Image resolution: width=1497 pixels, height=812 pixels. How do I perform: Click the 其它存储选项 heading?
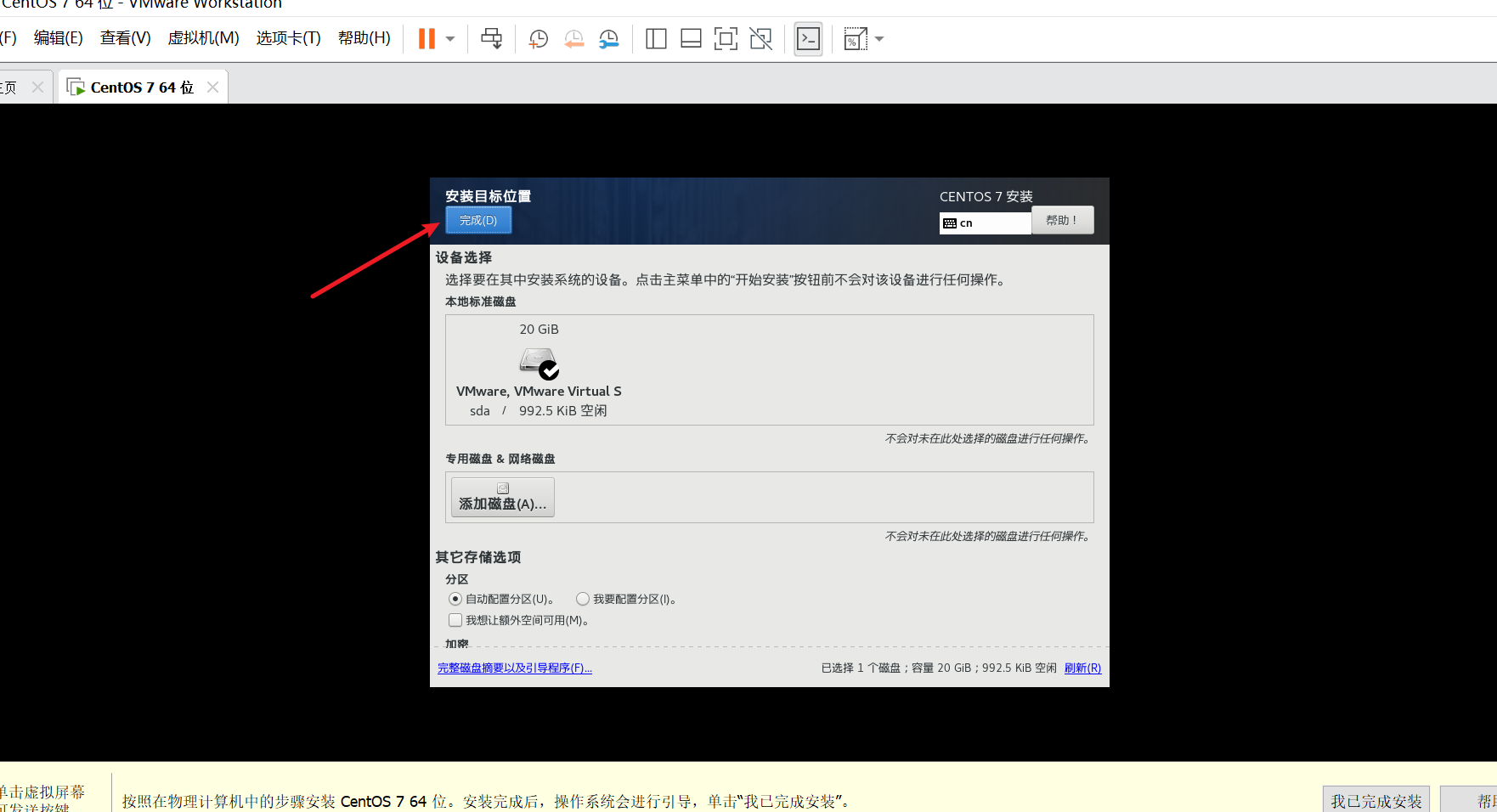[x=478, y=557]
